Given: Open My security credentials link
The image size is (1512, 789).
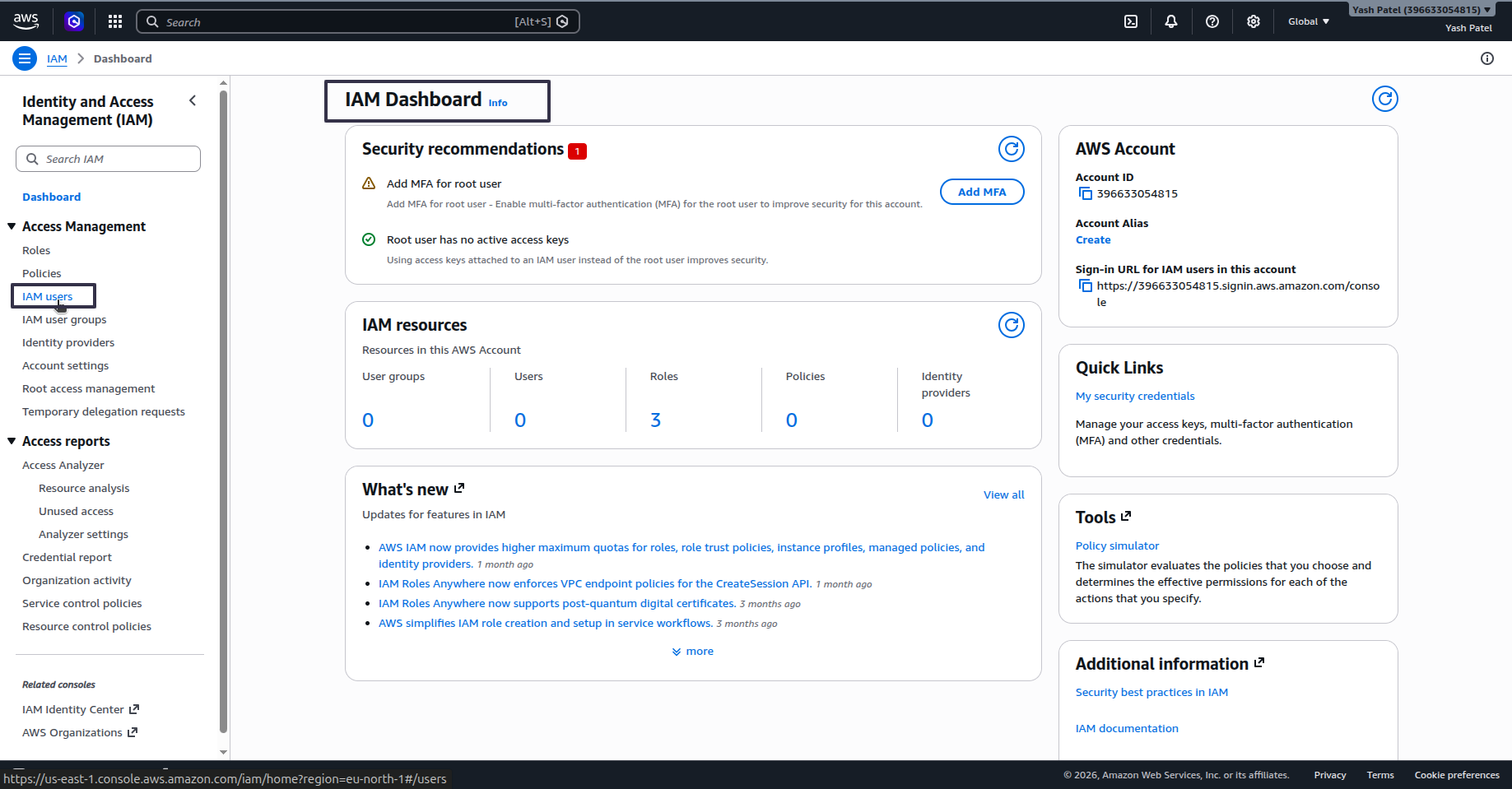Looking at the screenshot, I should click(1135, 396).
